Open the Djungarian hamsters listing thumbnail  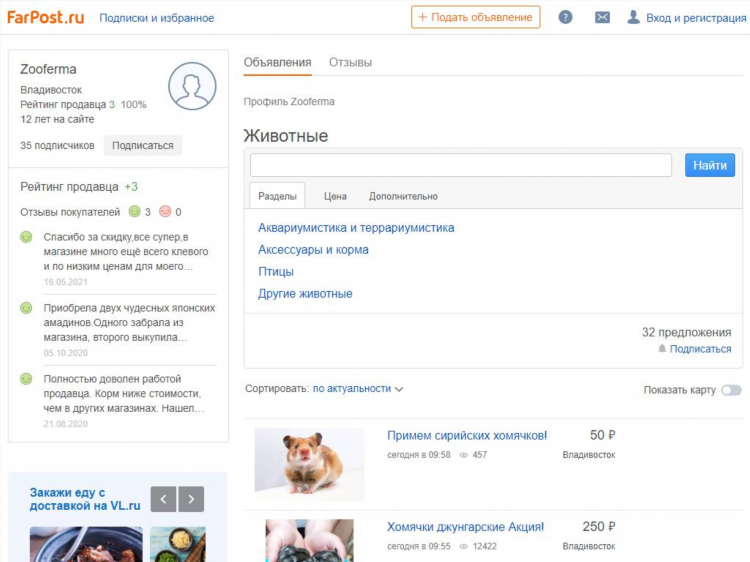pos(309,540)
